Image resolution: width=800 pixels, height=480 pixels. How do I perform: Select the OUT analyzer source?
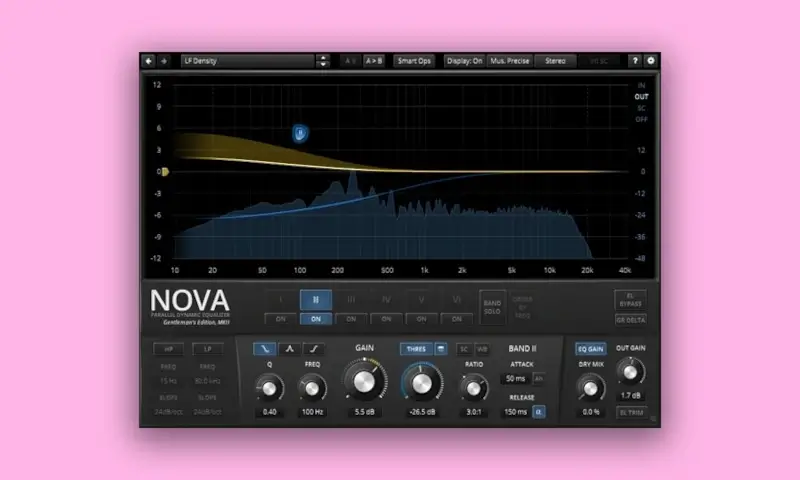click(x=641, y=96)
